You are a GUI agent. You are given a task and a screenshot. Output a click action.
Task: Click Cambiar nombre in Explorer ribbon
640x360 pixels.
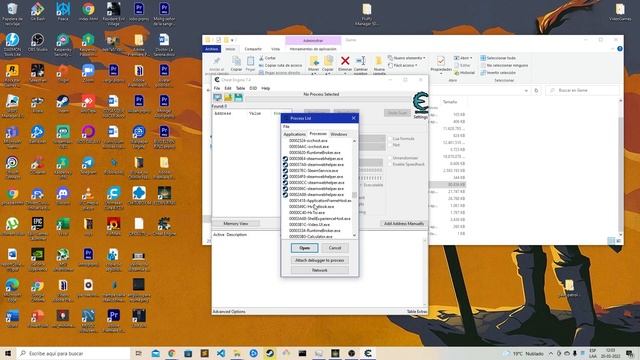click(360, 64)
